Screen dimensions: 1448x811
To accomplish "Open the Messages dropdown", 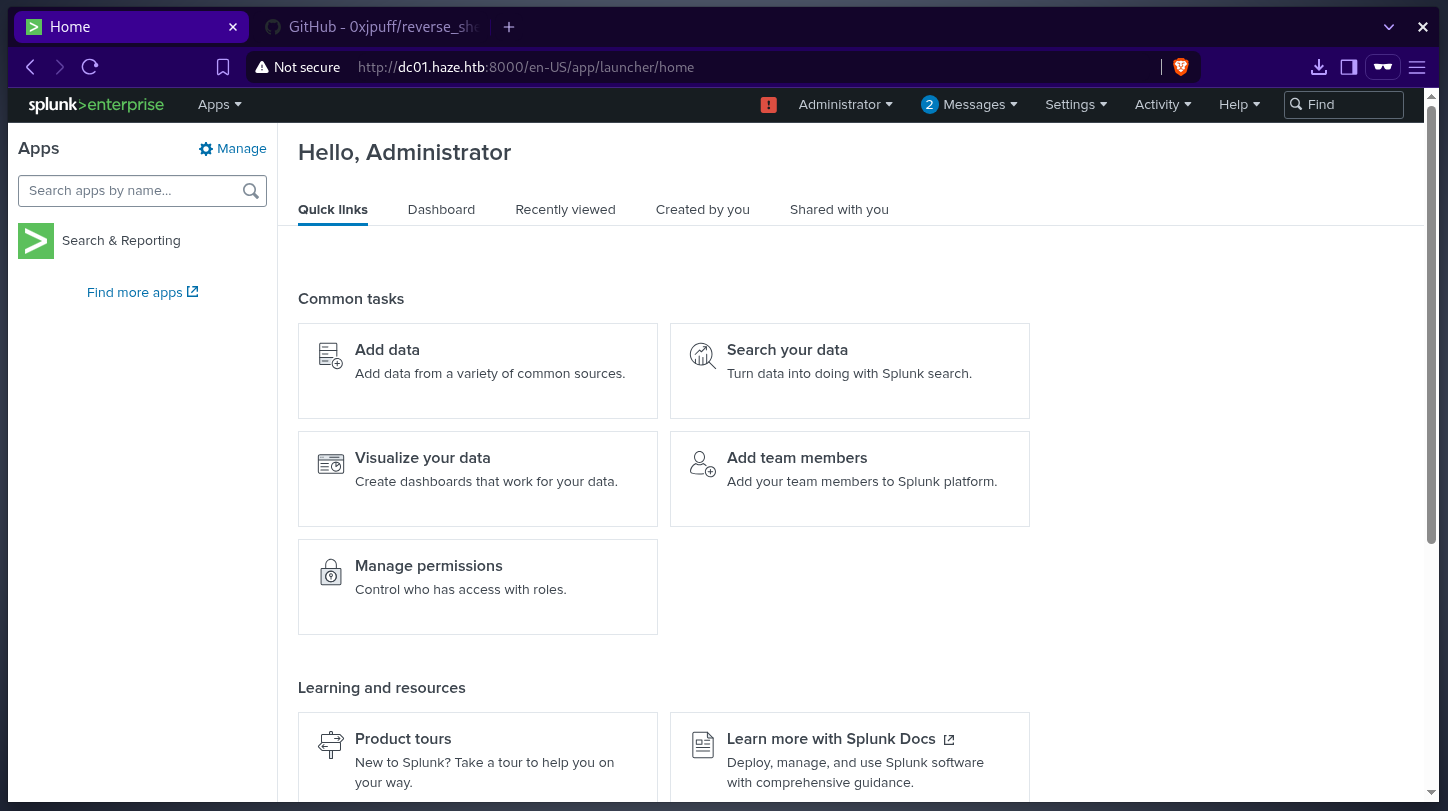I will pyautogui.click(x=969, y=105).
